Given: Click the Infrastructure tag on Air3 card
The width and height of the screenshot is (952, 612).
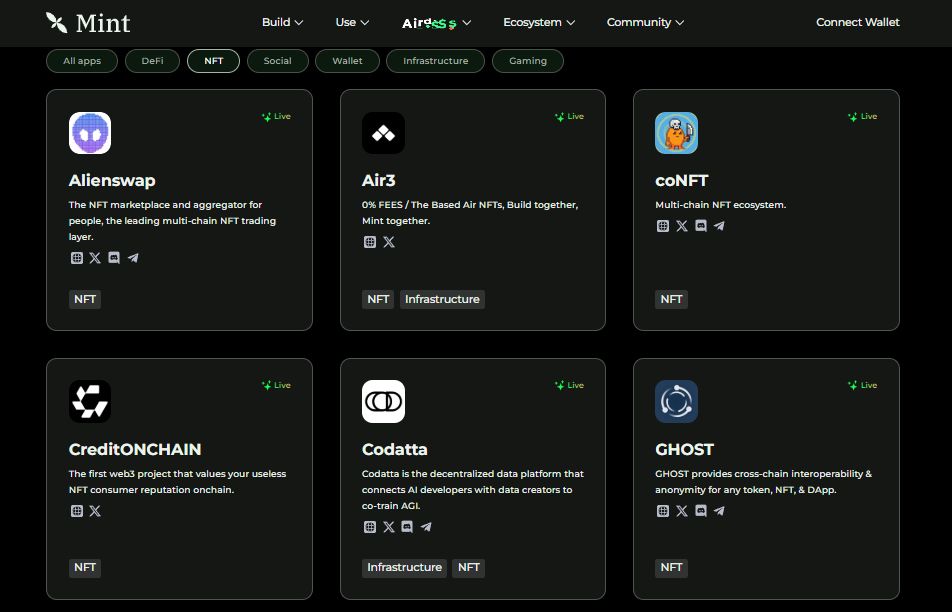Looking at the screenshot, I should [x=442, y=299].
